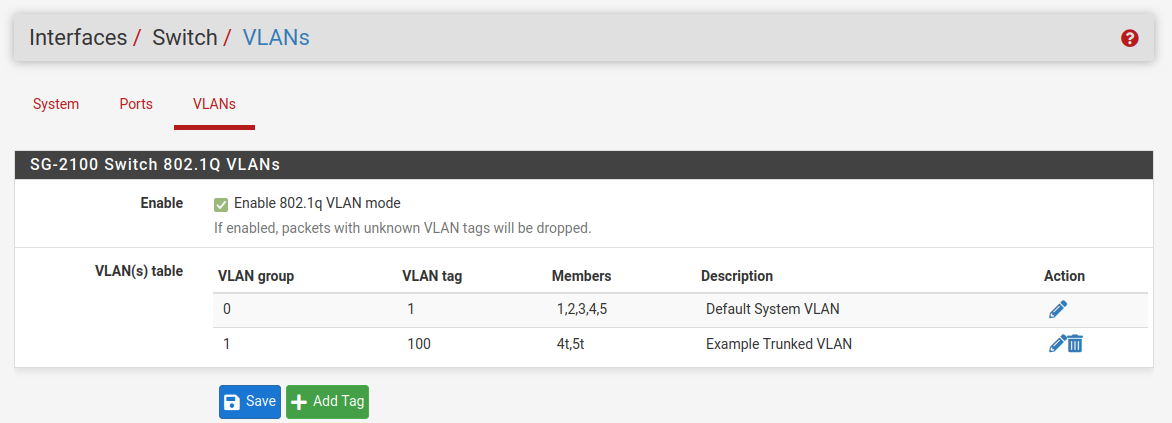Click the floppy disk icon on Save
This screenshot has width=1172, height=423.
pos(232,402)
